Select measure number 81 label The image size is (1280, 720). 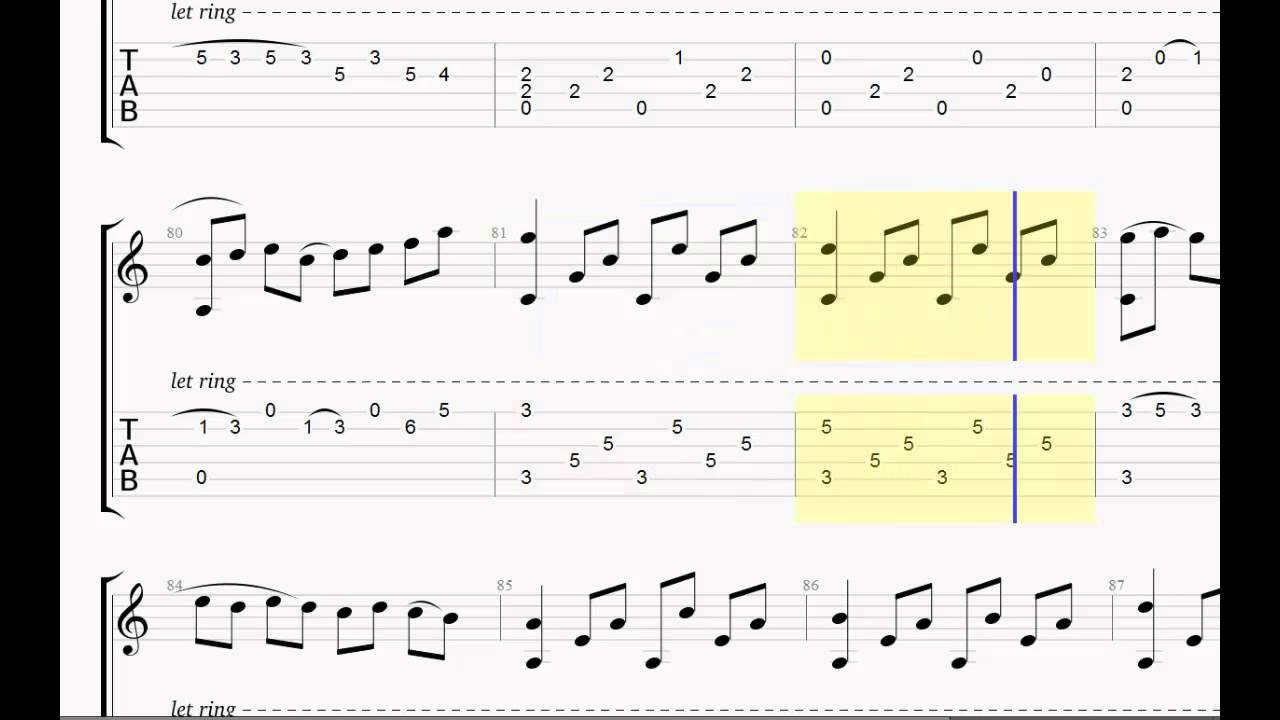(499, 233)
